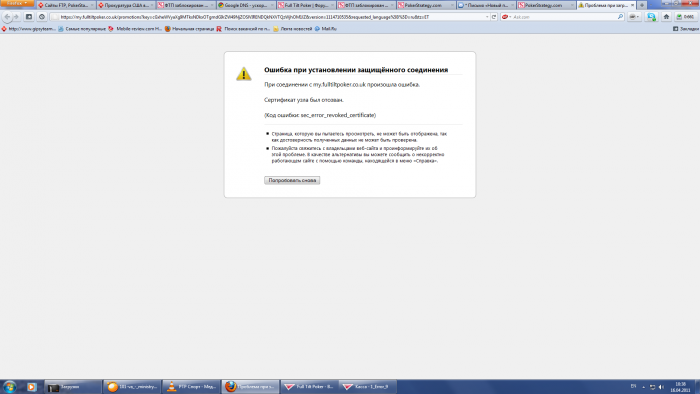Switch to the first FTP PokerStars sites tab
Image resolution: width=700 pixels, height=394 pixels.
(x=66, y=5)
